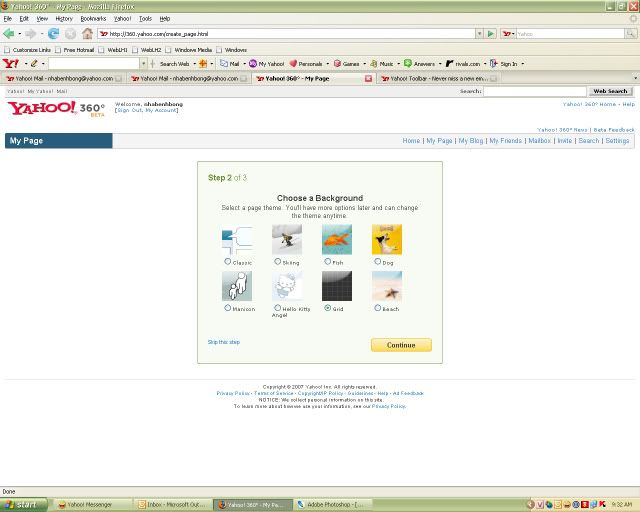Screen dimensions: 640x512
Task: Open the Tools menu
Action: pyautogui.click(x=145, y=19)
